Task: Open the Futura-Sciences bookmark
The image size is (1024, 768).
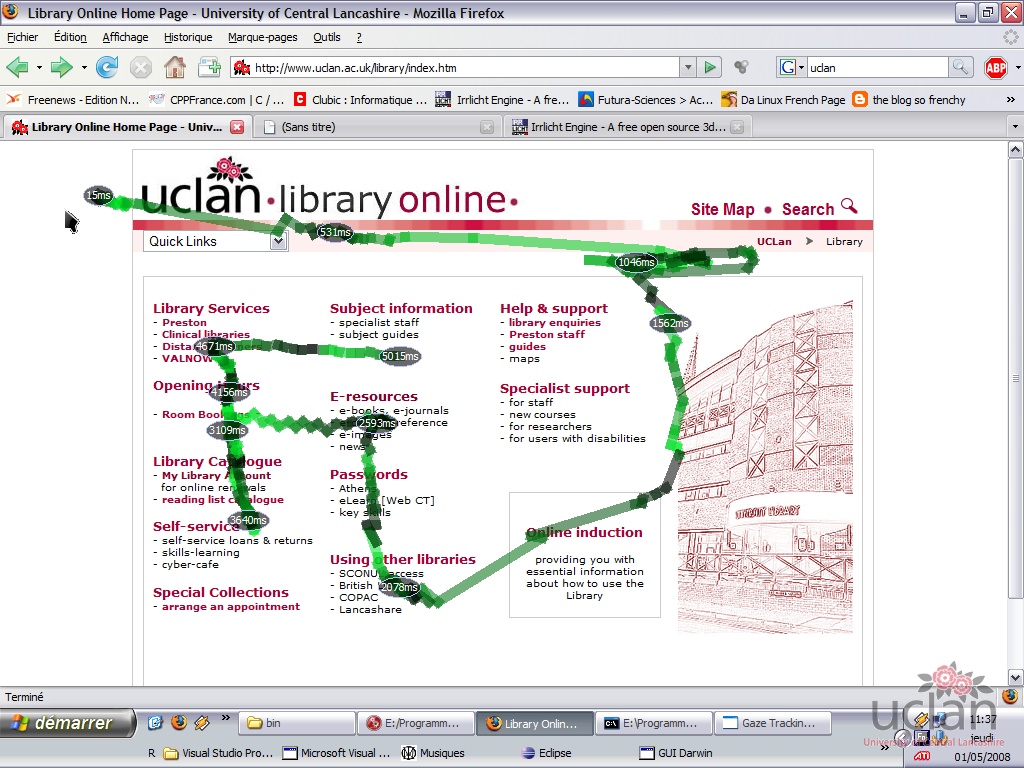Action: pos(646,99)
